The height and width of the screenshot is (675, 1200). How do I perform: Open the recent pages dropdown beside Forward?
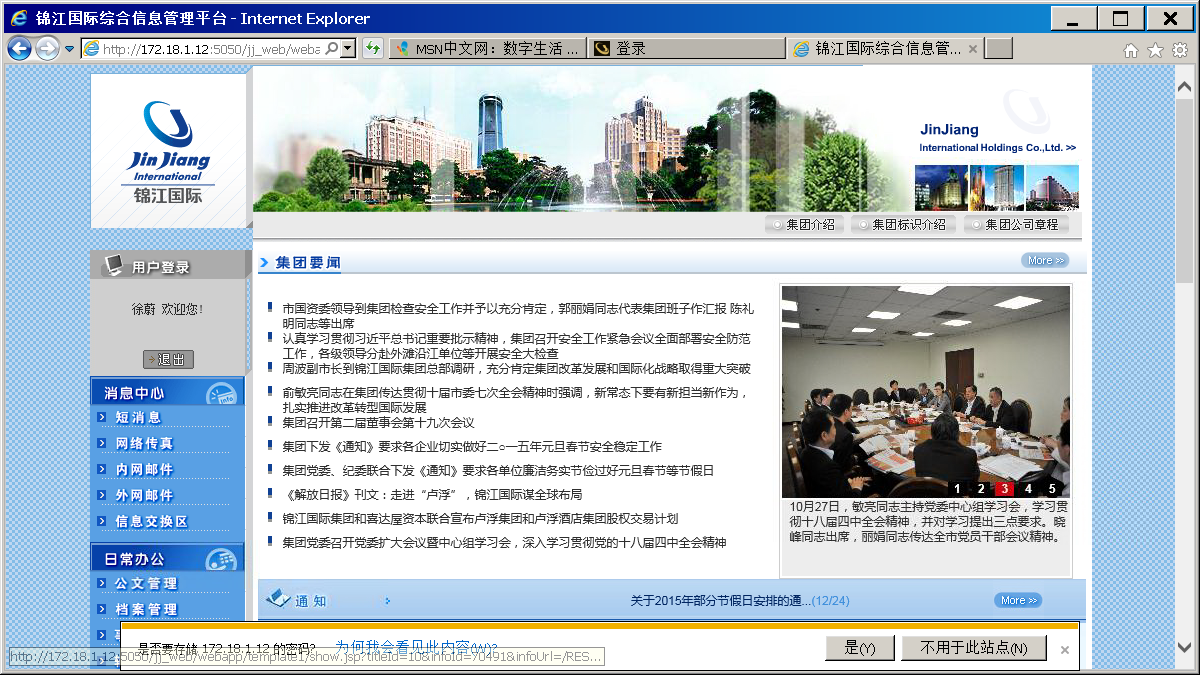[x=70, y=48]
